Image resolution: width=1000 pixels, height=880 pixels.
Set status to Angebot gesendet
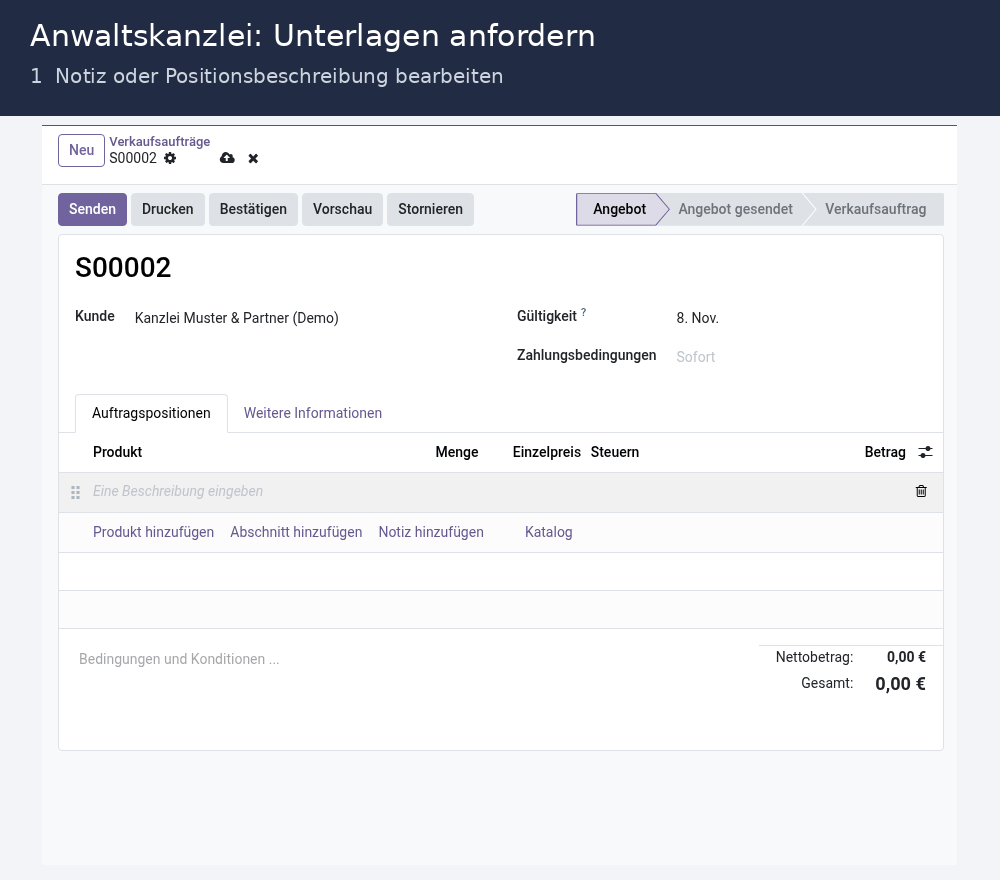[x=735, y=209]
